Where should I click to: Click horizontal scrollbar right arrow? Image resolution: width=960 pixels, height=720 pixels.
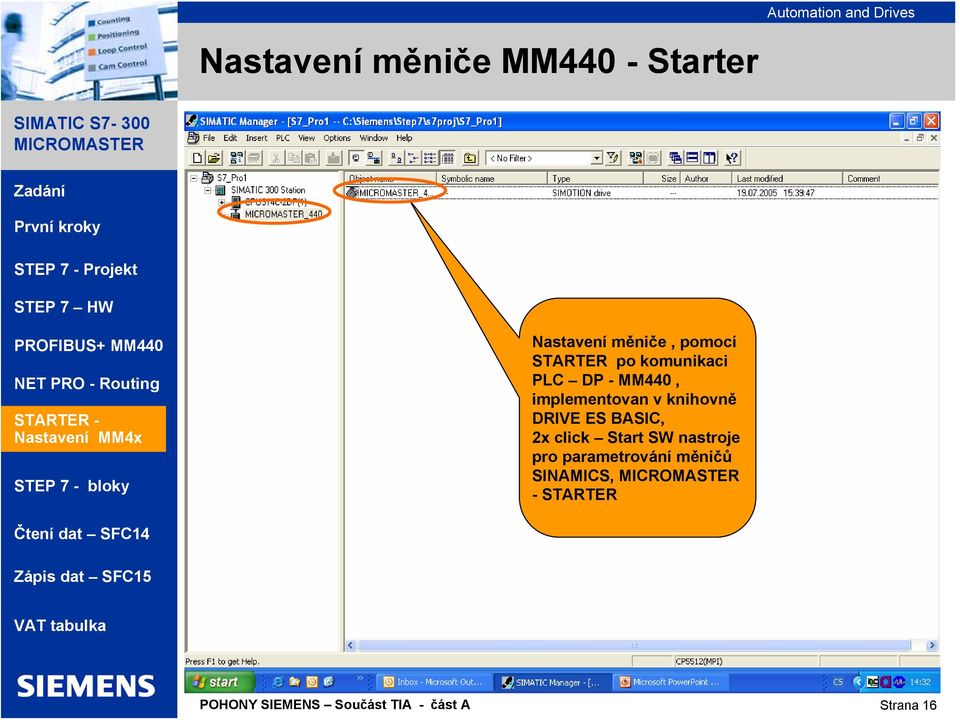click(x=932, y=645)
